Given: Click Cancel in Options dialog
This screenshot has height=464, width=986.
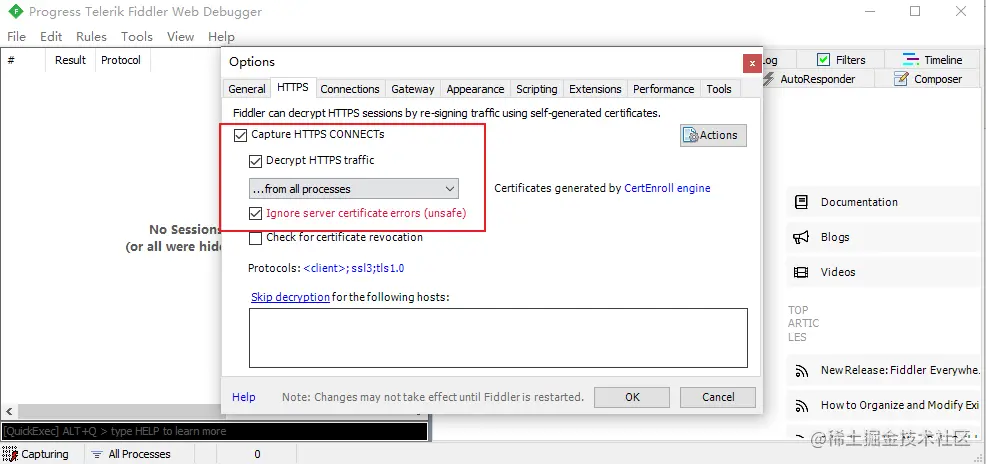Looking at the screenshot, I should coord(717,397).
